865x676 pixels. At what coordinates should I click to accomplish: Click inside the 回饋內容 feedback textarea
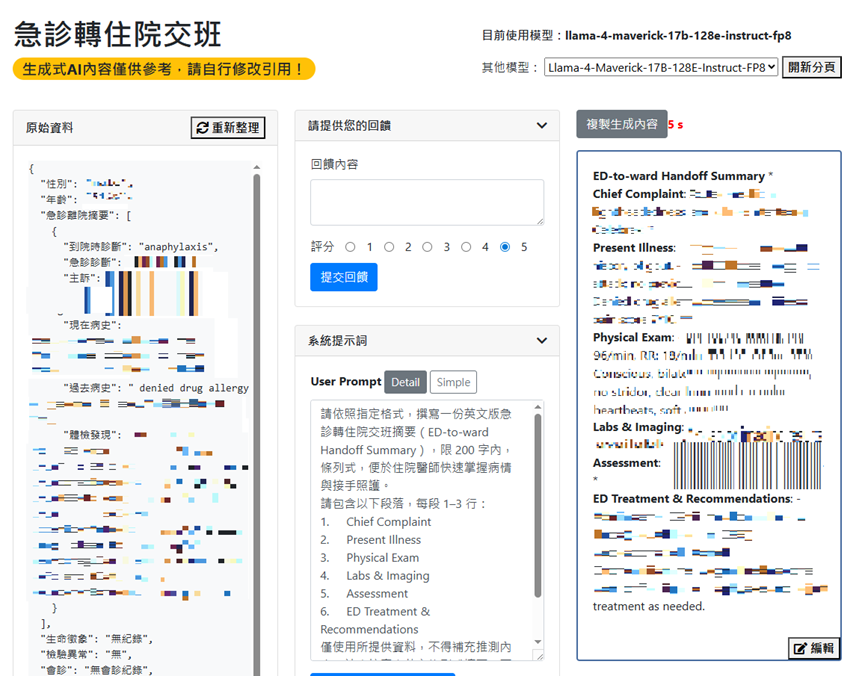pos(428,199)
